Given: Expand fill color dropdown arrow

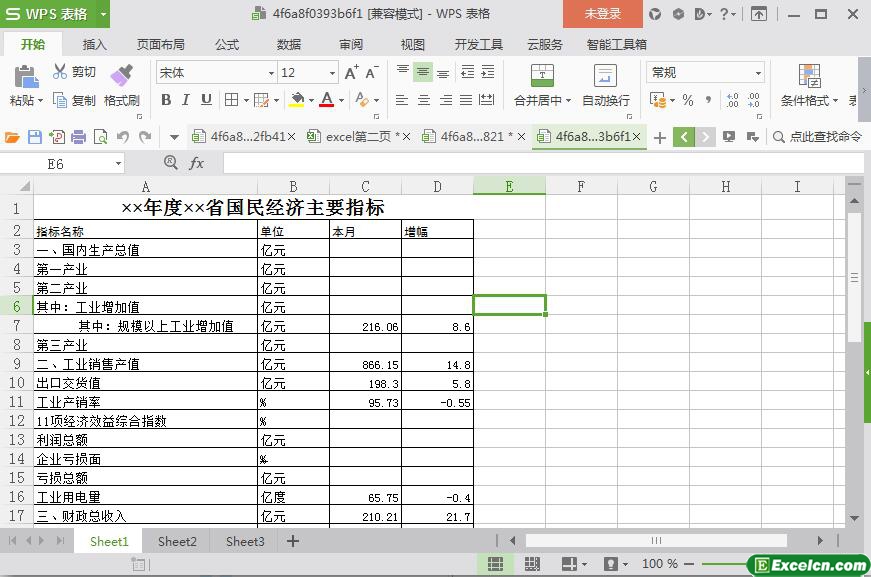Looking at the screenshot, I should 312,101.
